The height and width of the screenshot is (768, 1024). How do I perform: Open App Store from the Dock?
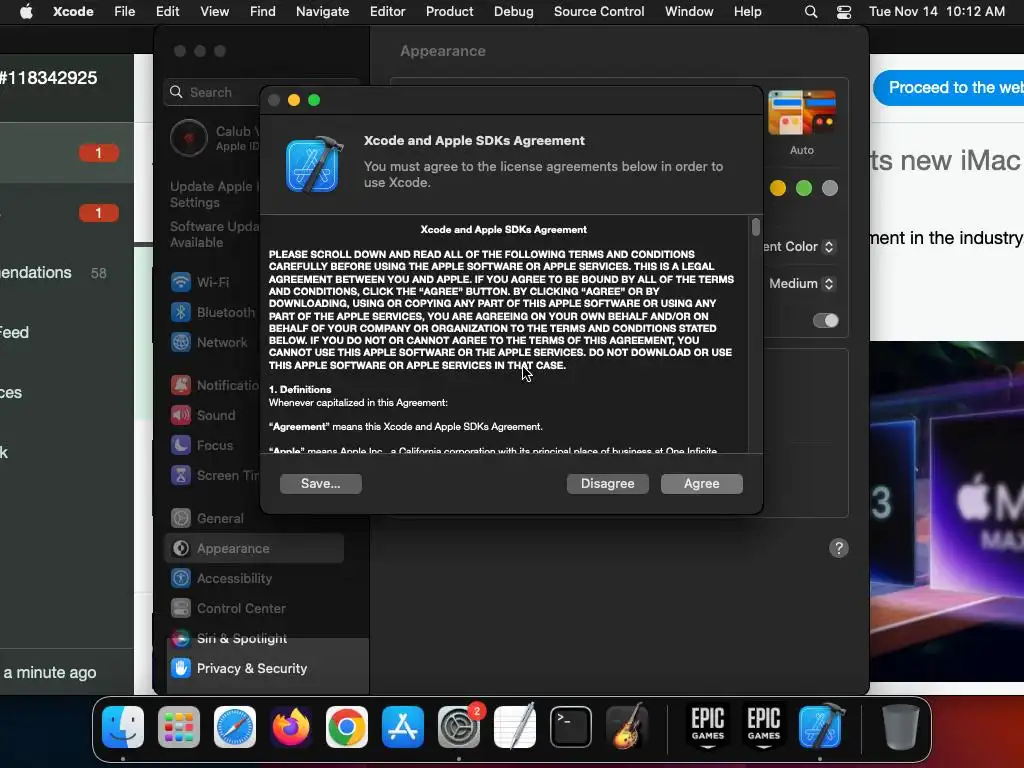point(403,727)
